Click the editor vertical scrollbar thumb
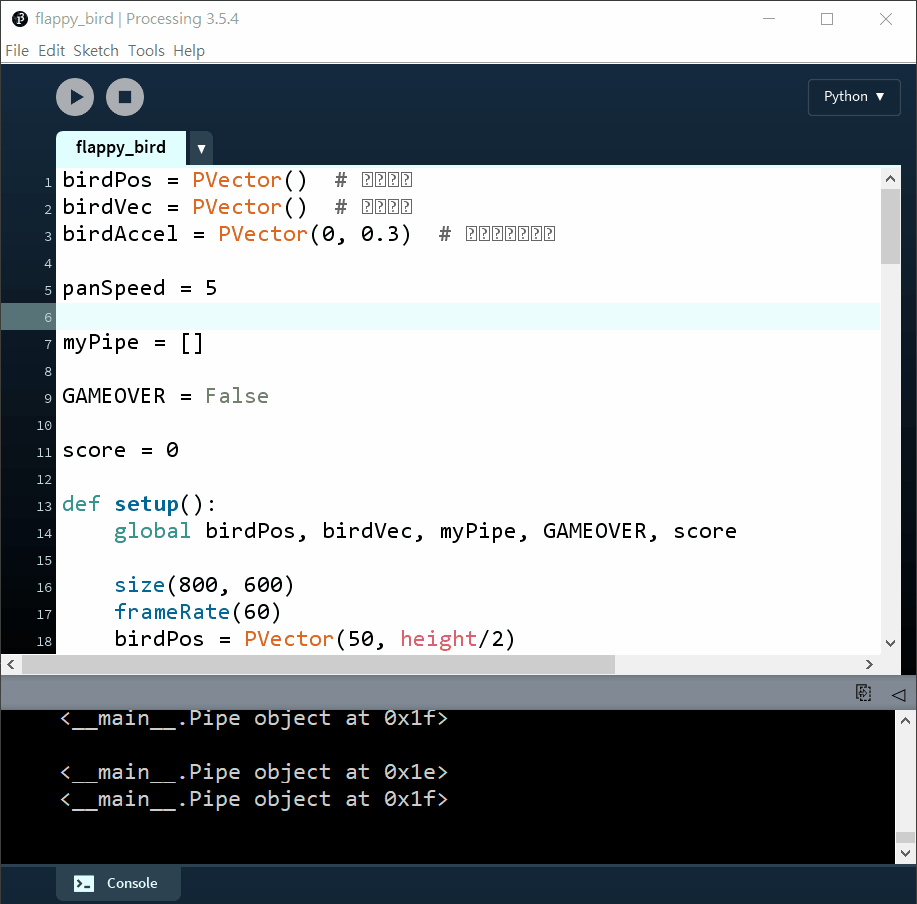 pyautogui.click(x=890, y=226)
